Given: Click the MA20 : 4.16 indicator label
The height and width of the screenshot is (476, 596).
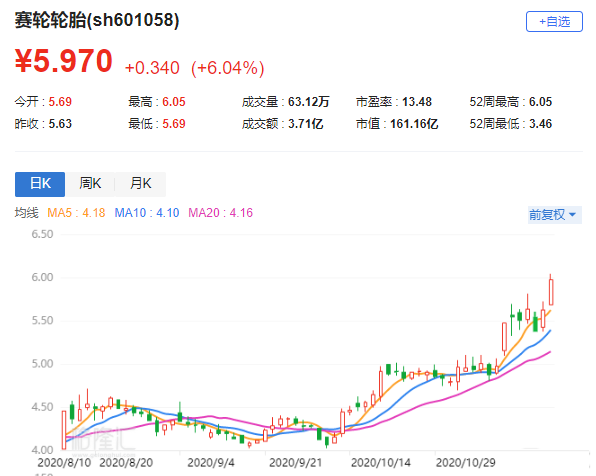Looking at the screenshot, I should 220,213.
